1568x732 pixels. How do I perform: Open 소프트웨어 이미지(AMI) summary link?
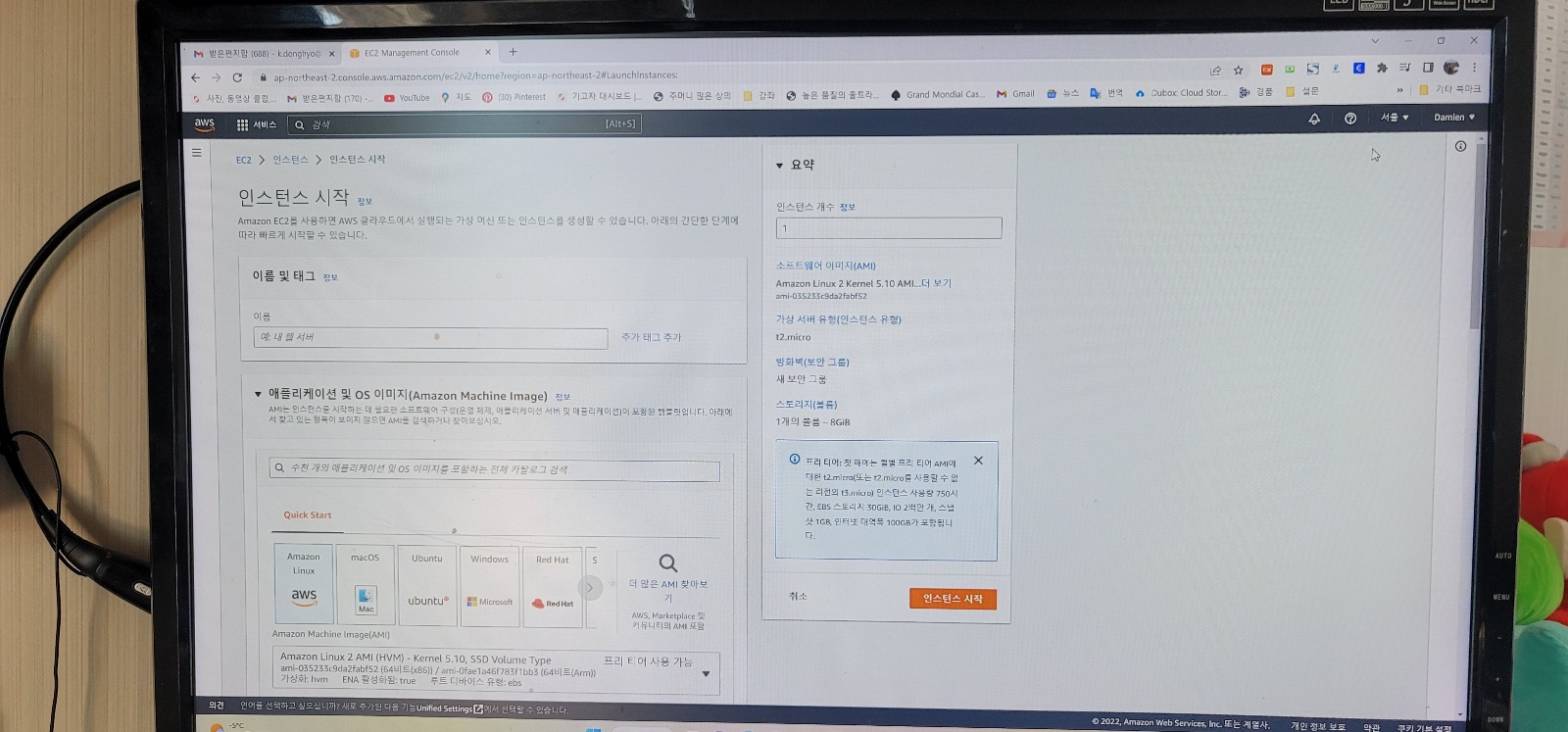(x=826, y=266)
